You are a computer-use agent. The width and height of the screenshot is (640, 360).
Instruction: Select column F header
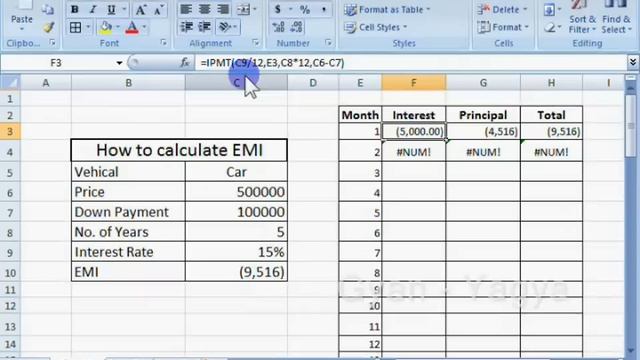click(413, 83)
